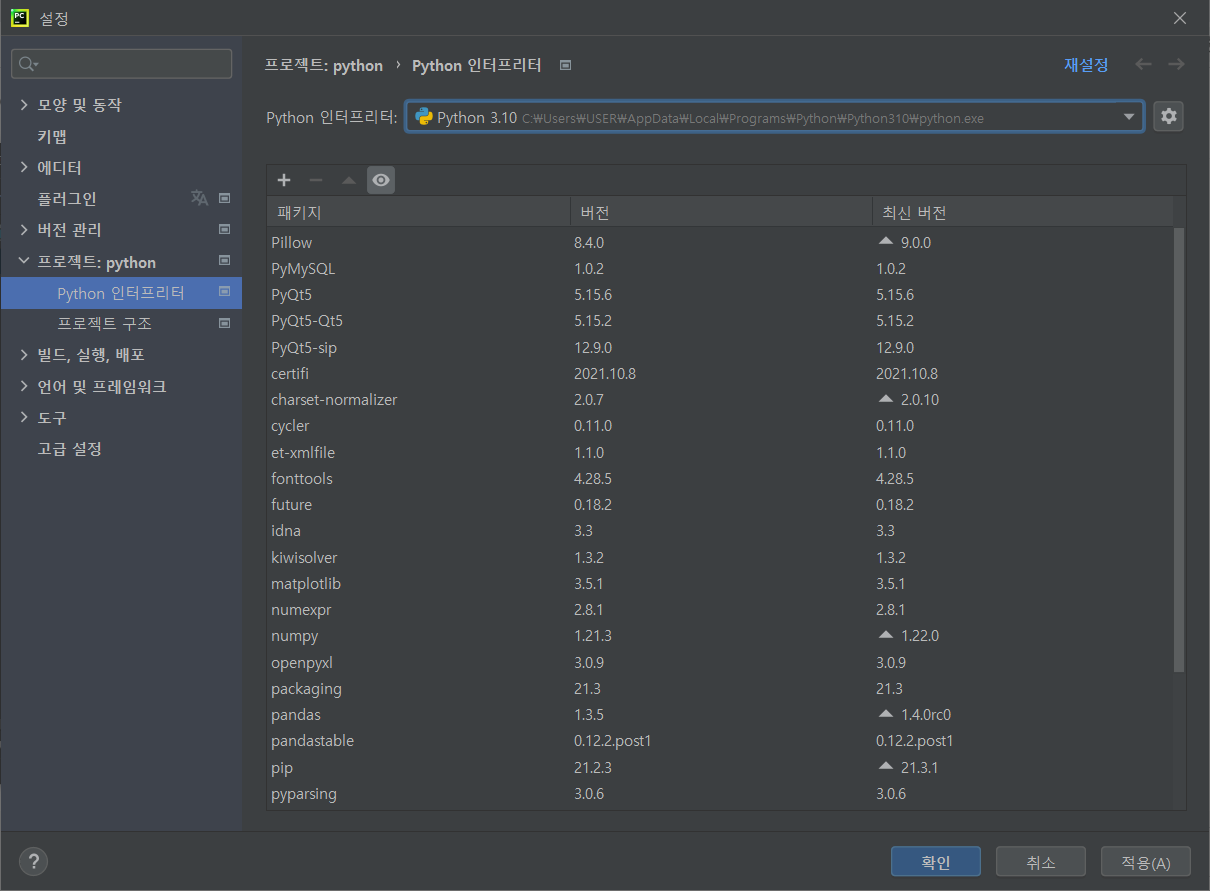Expand the 모양 및 동작 section

point(25,105)
